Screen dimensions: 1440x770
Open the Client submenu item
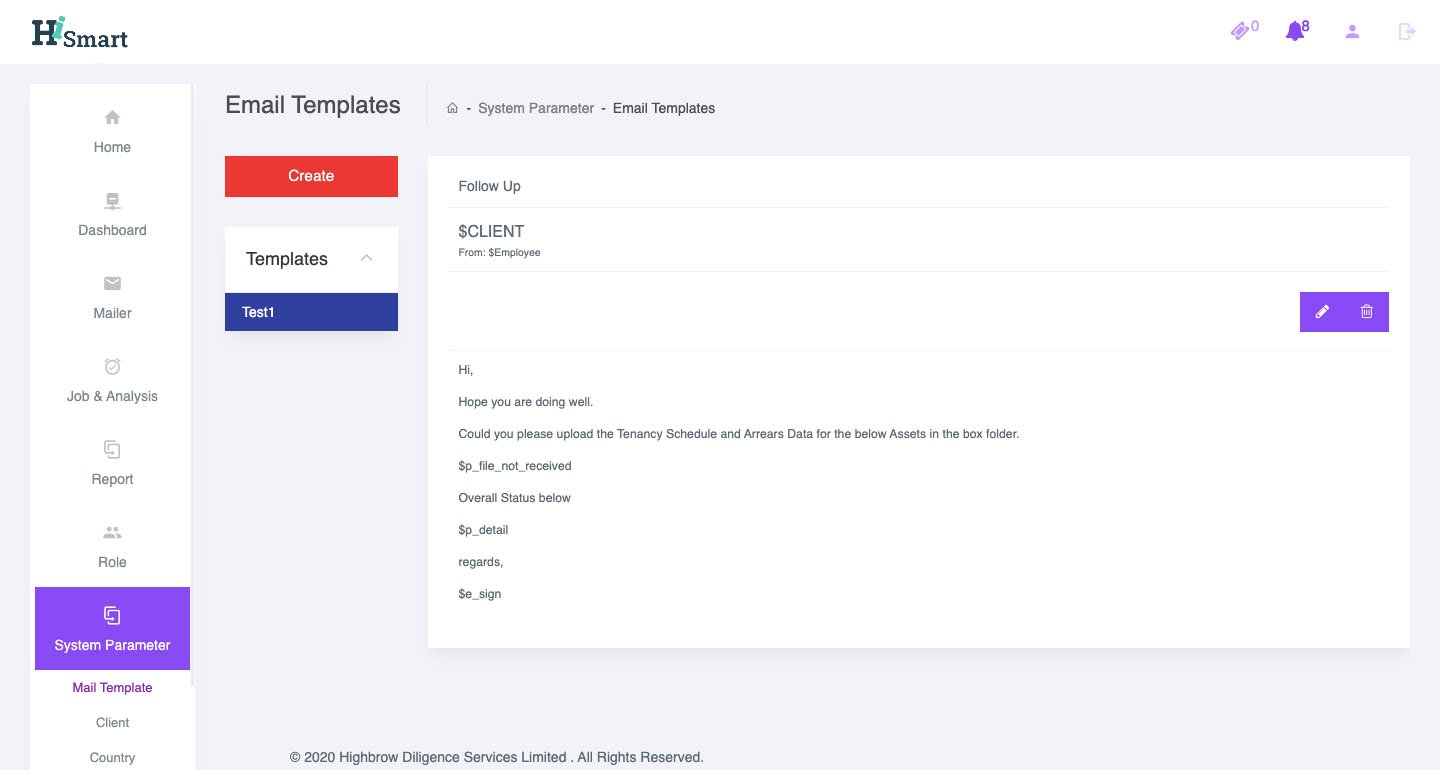112,723
